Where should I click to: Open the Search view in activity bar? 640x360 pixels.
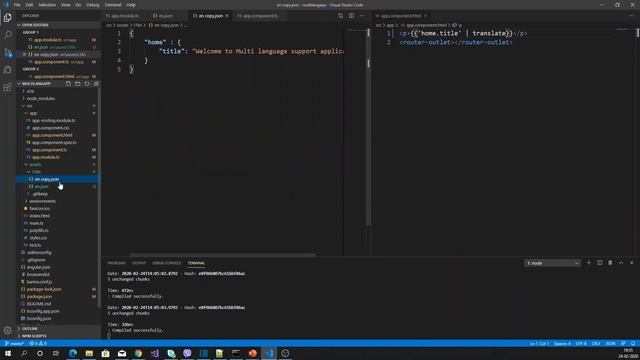point(7,35)
